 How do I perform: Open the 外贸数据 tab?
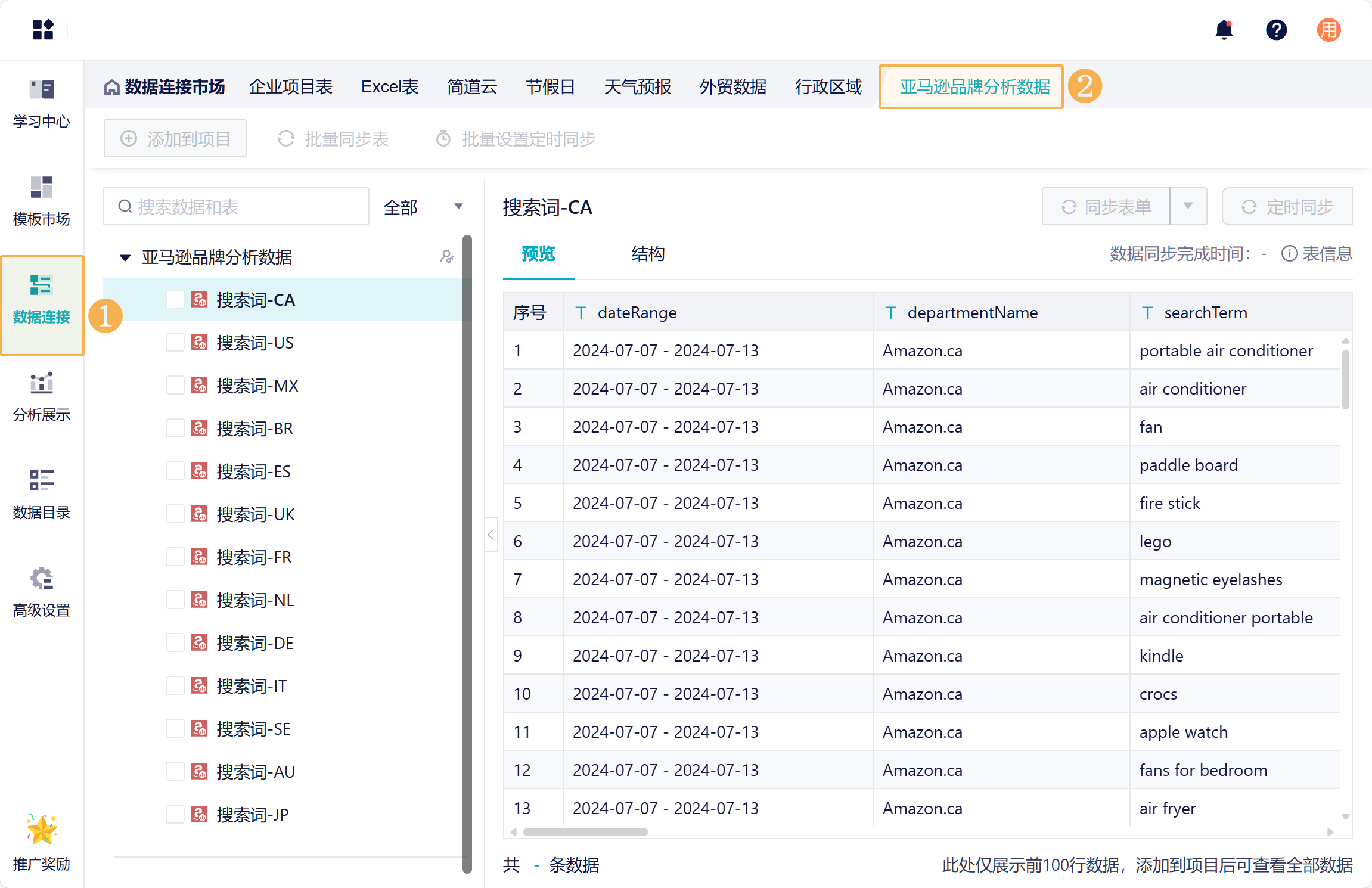point(732,87)
